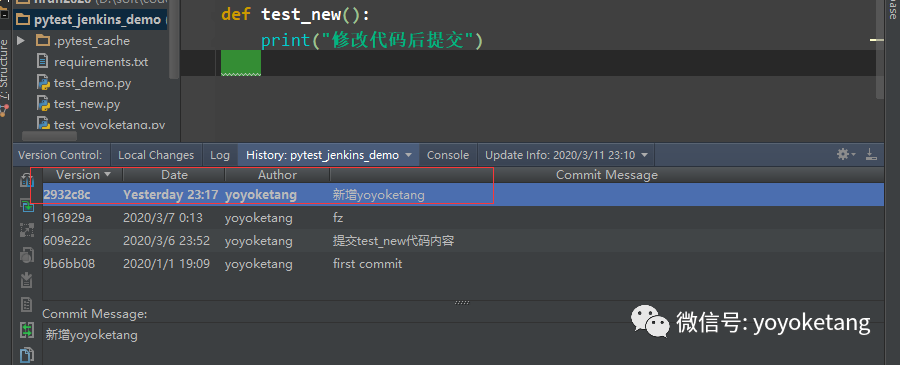Hide the Version Control tool window
Viewport: 900px width, 365px height.
coord(871,154)
